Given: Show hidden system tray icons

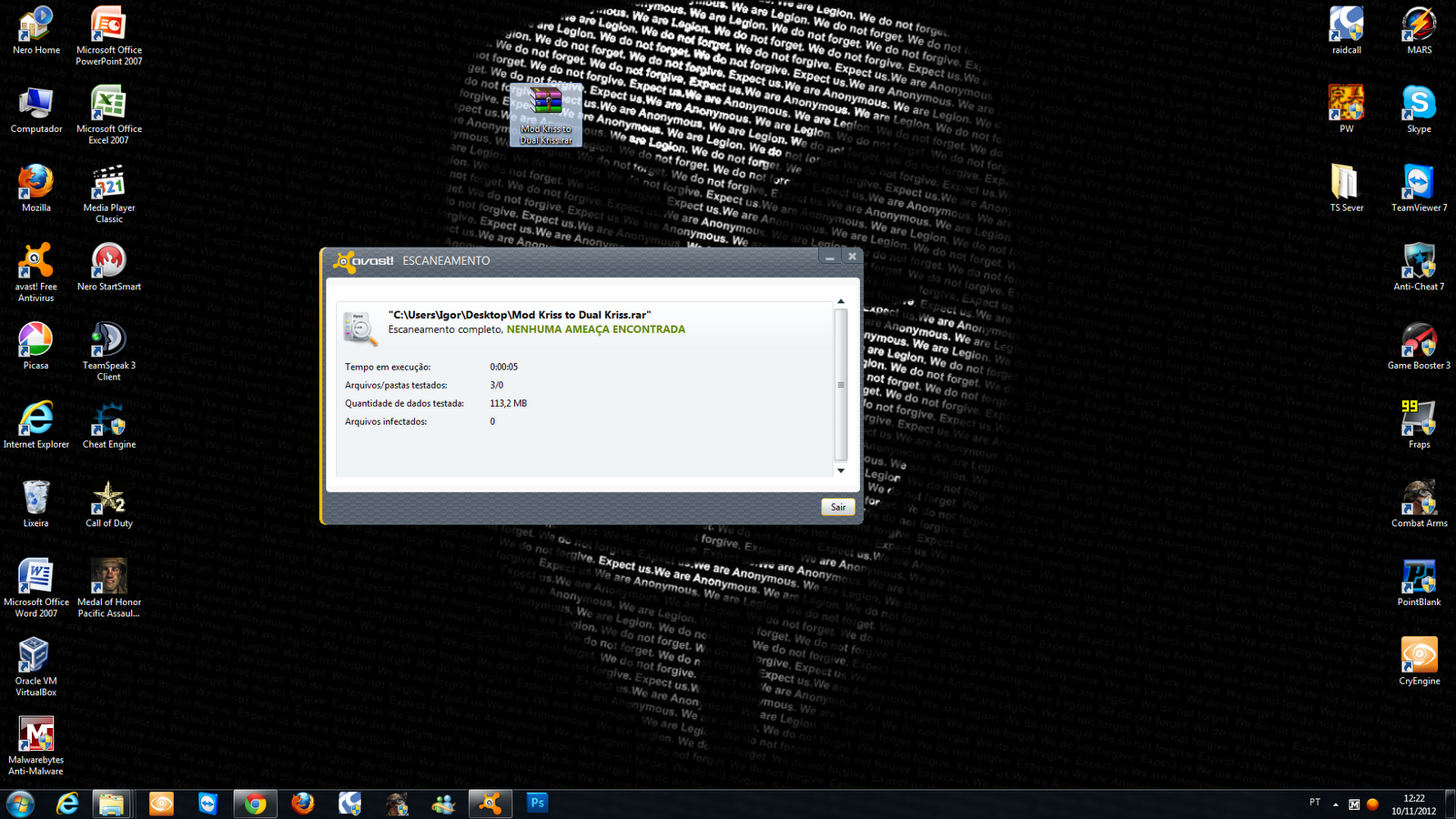Looking at the screenshot, I should [x=1336, y=804].
